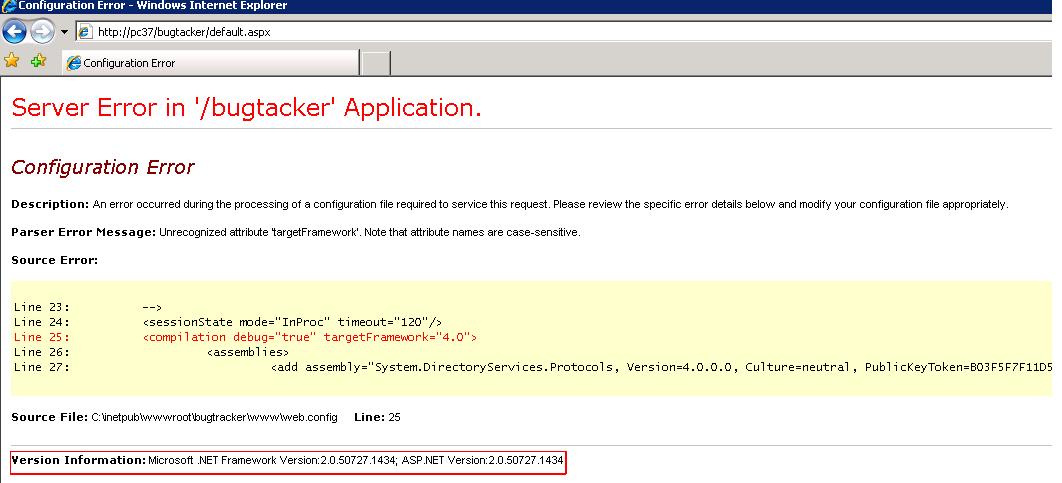1062x483 pixels.
Task: Click the 'Line 27:' add assembly code line
Action: coord(532,367)
